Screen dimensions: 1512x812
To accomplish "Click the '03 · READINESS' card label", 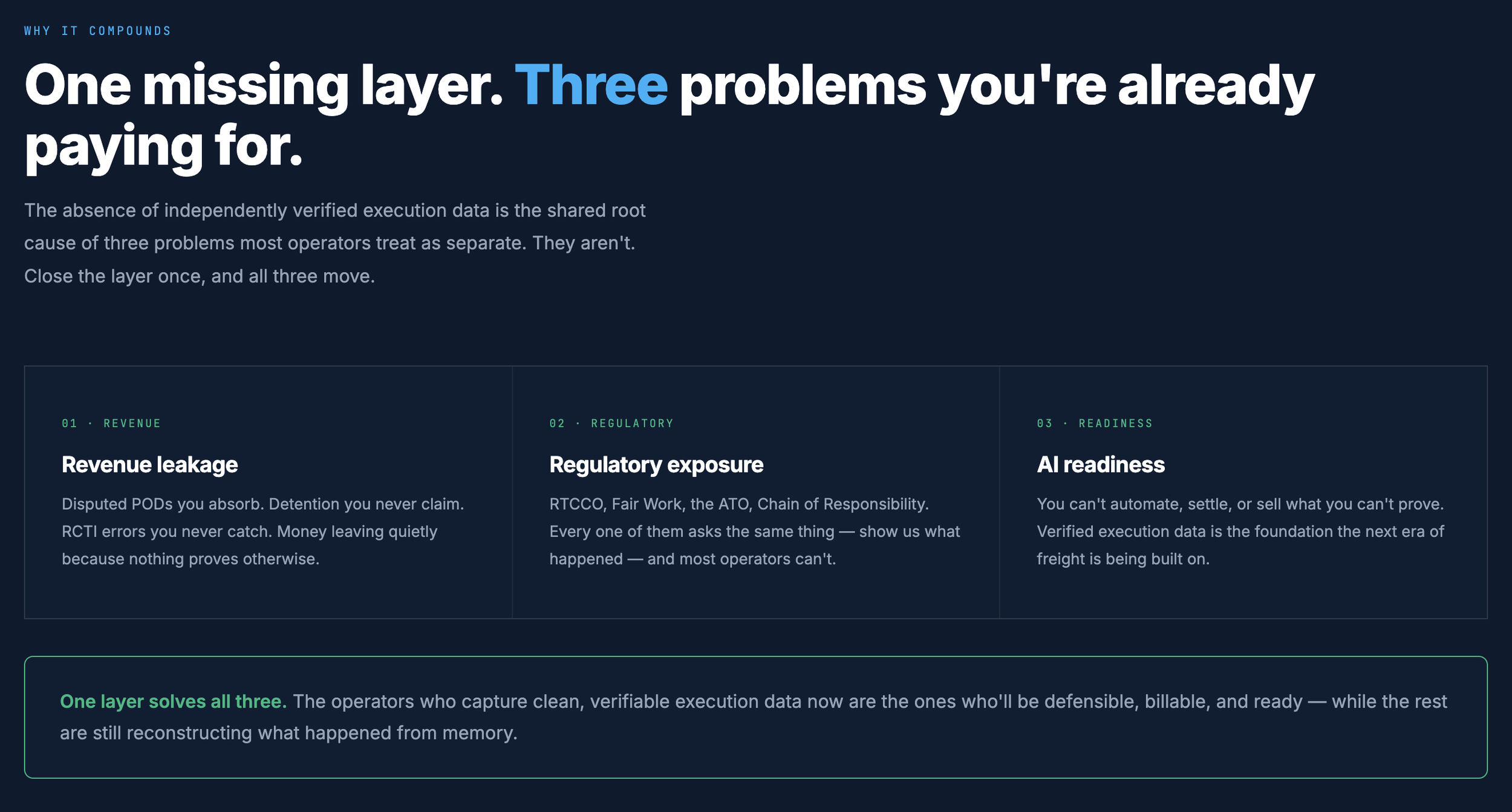I will tap(1095, 423).
